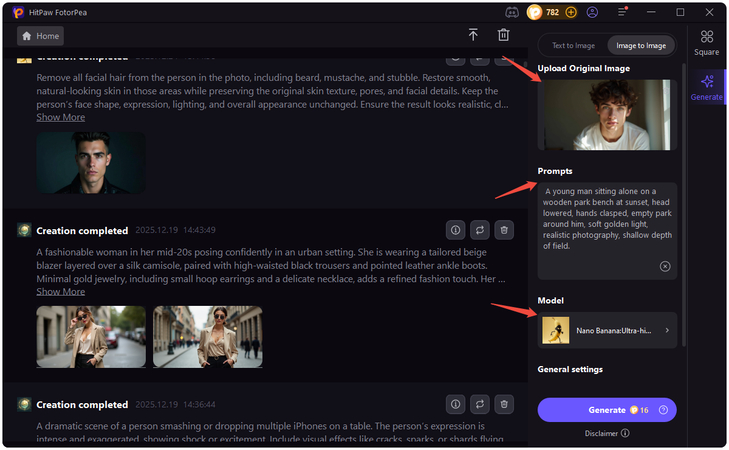Image resolution: width=729 pixels, height=450 pixels.
Task: Click the credits coin icon showing 782
Action: pyautogui.click(x=535, y=13)
